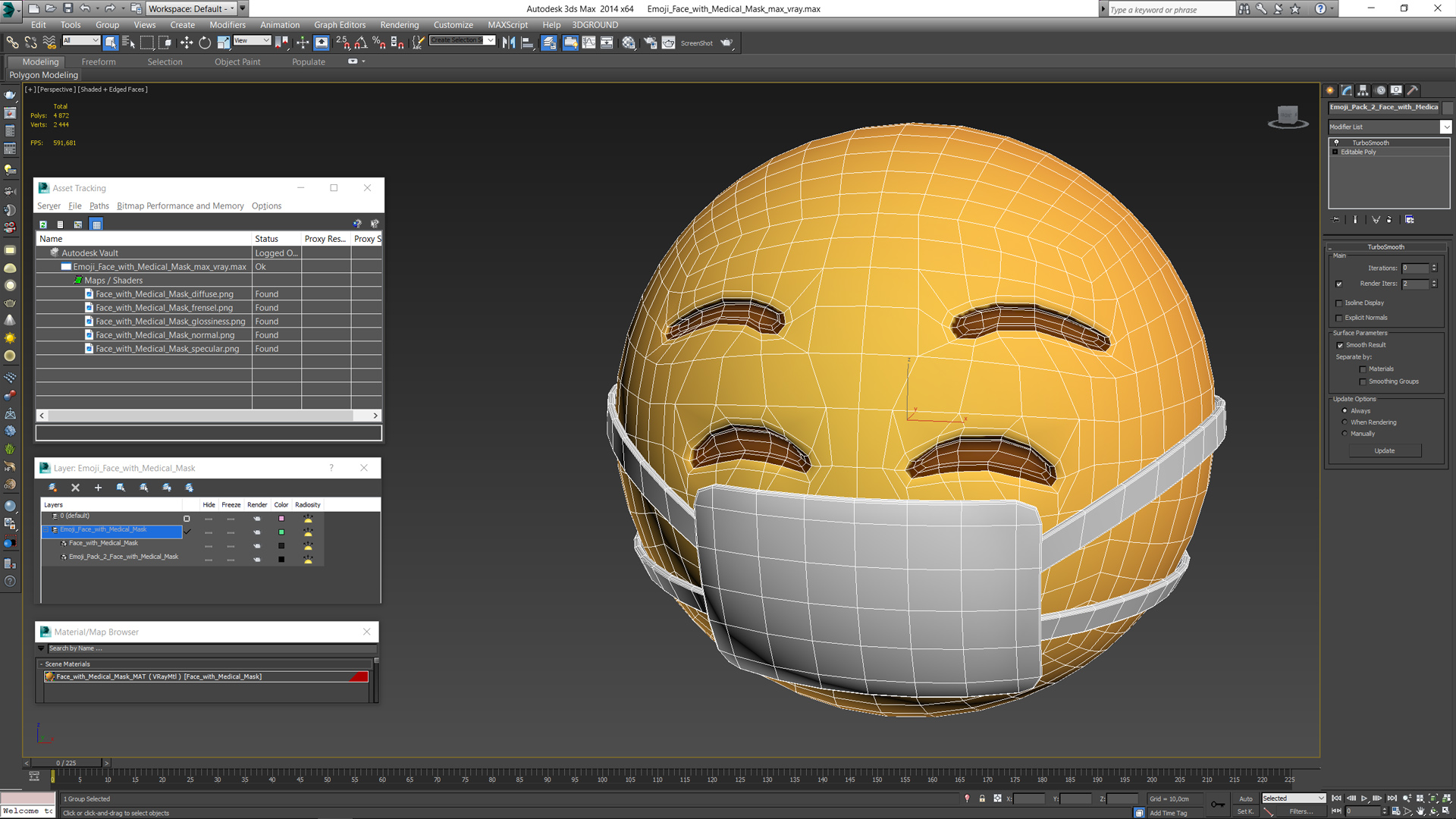Add selected objects to layer plus icon
This screenshot has height=819, width=1456.
(x=98, y=488)
